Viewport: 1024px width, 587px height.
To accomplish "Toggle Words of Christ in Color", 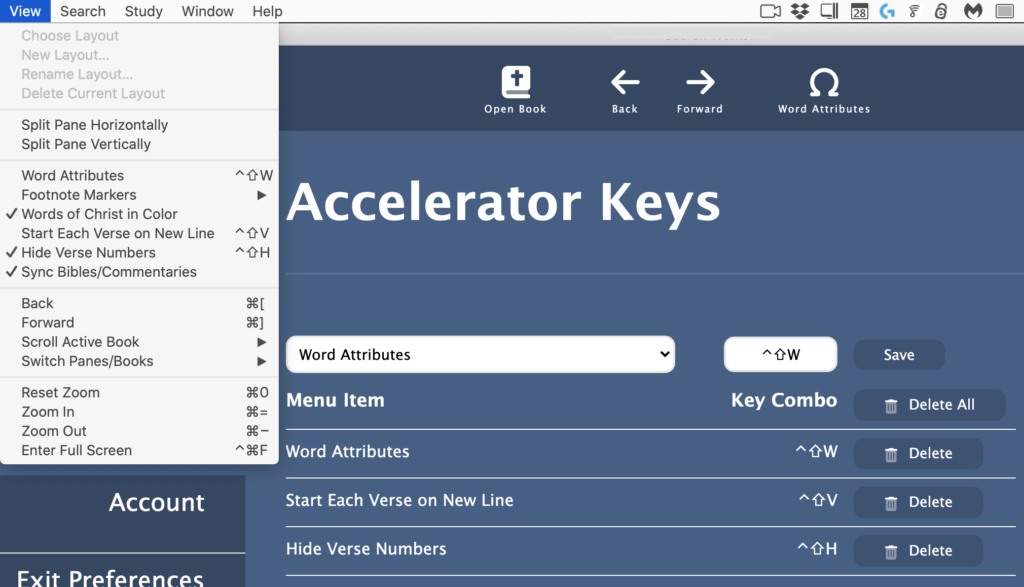I will 139,214.
